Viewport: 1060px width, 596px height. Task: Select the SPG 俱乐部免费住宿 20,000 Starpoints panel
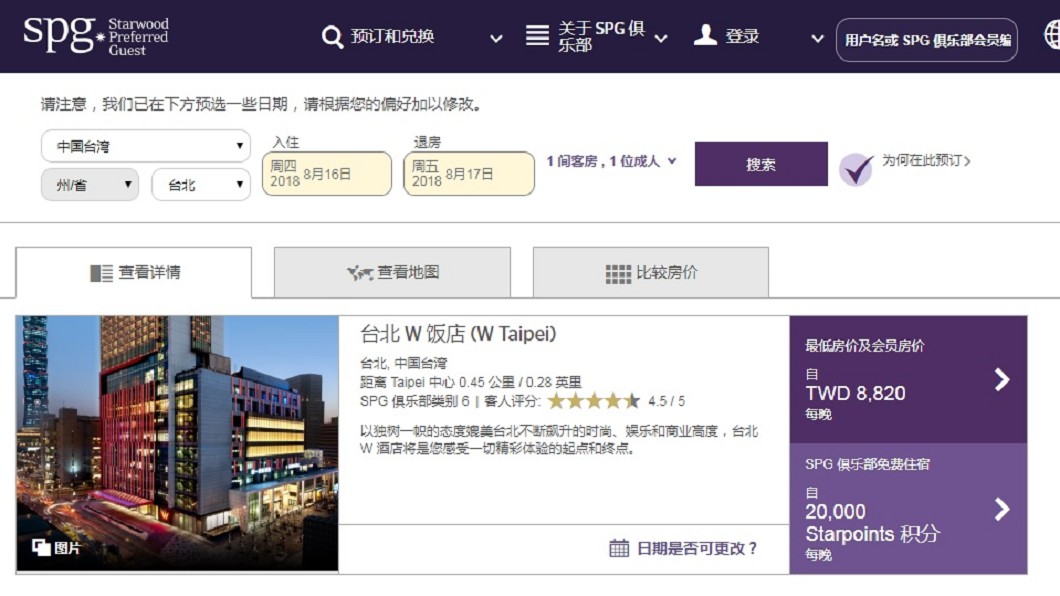point(908,509)
